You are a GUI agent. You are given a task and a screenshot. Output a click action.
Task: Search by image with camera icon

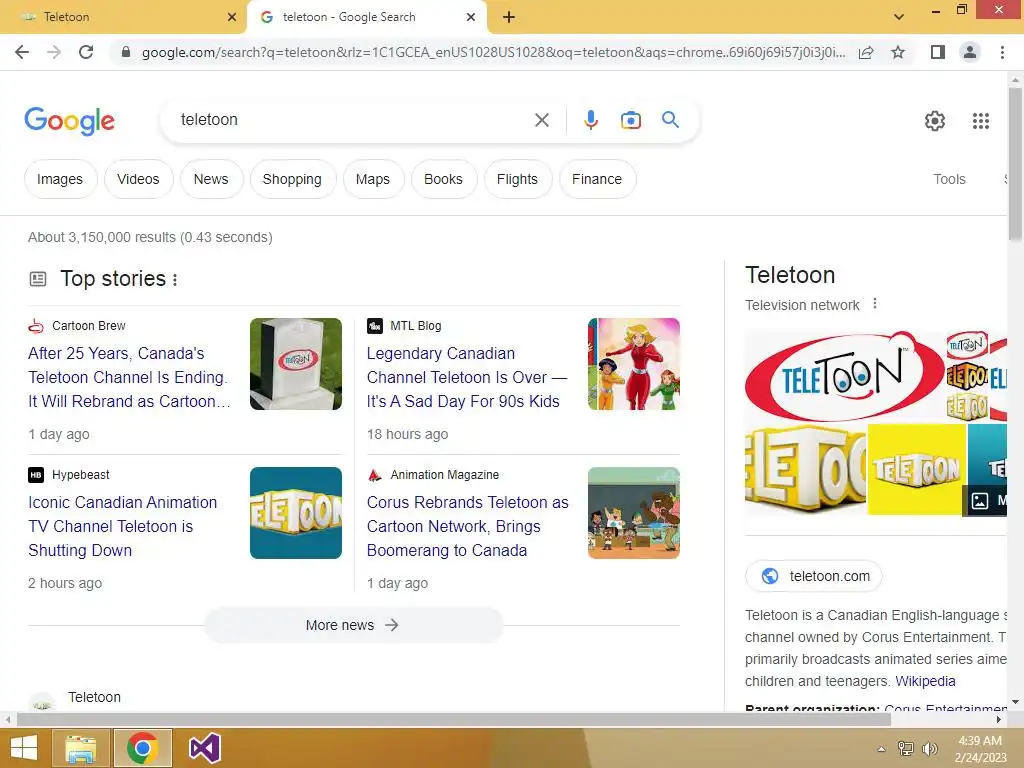tap(630, 120)
